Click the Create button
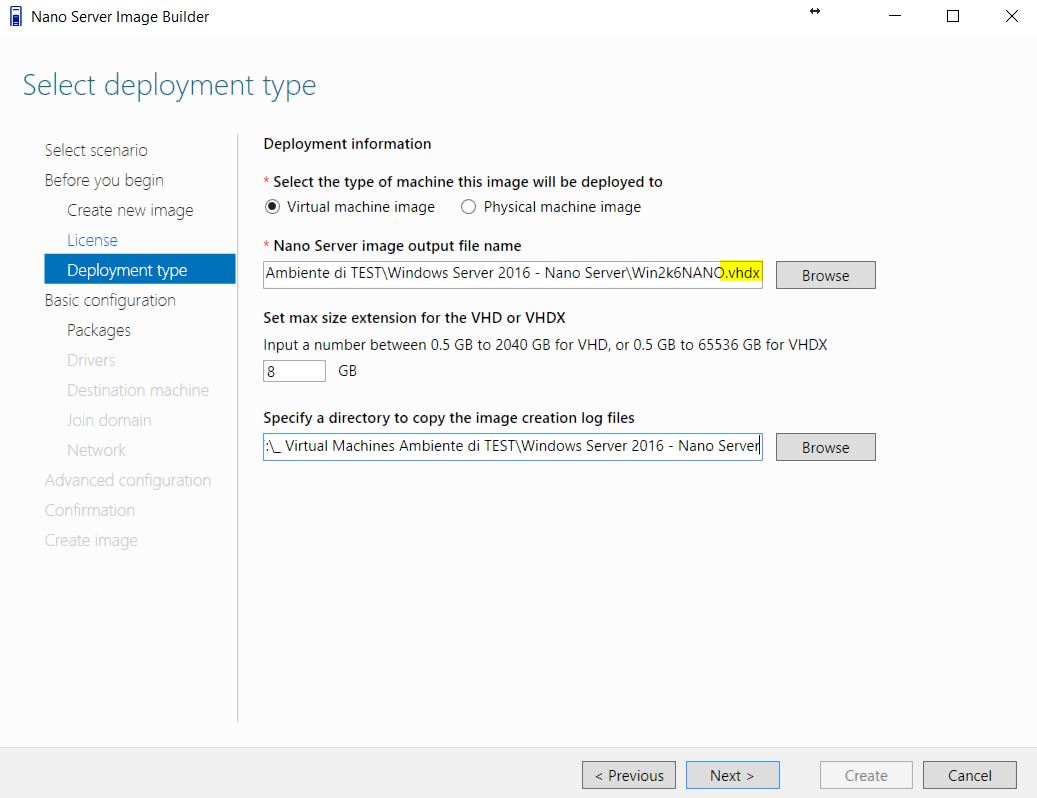Screen dimensions: 1037x798 866,775
